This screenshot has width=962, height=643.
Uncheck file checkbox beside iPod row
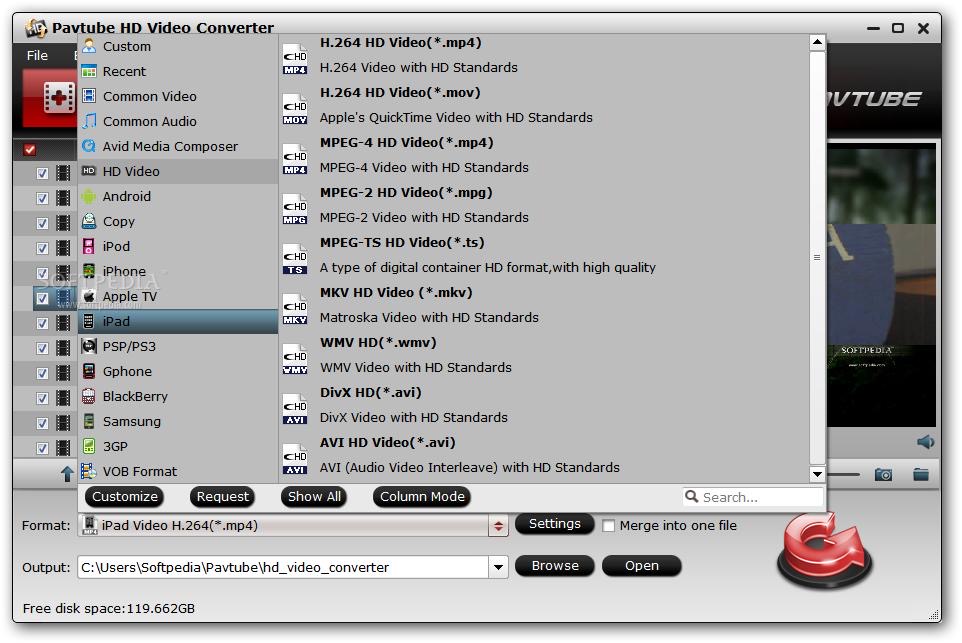[42, 248]
